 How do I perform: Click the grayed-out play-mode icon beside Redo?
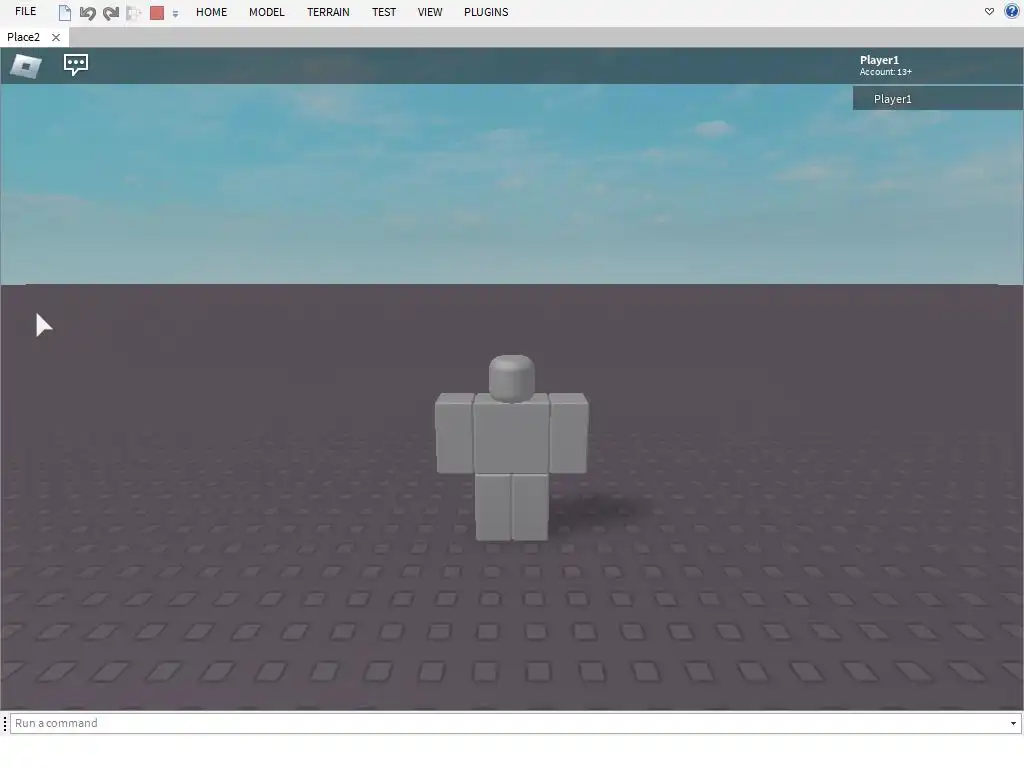click(x=134, y=13)
